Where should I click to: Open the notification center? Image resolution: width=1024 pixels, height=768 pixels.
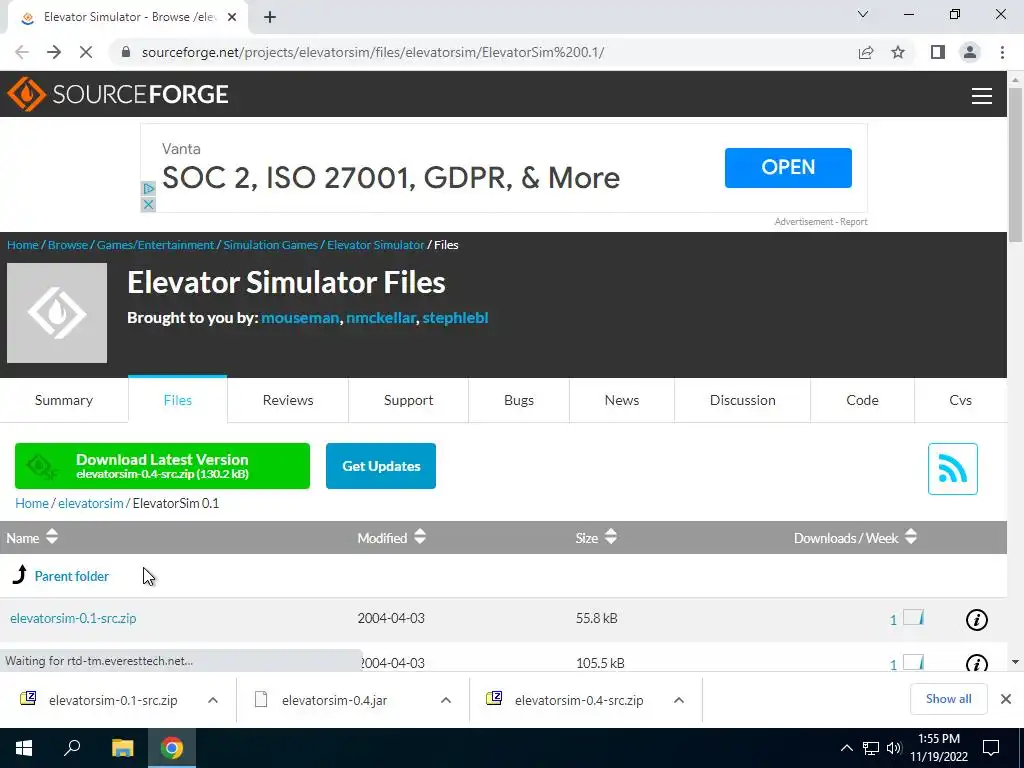click(991, 748)
